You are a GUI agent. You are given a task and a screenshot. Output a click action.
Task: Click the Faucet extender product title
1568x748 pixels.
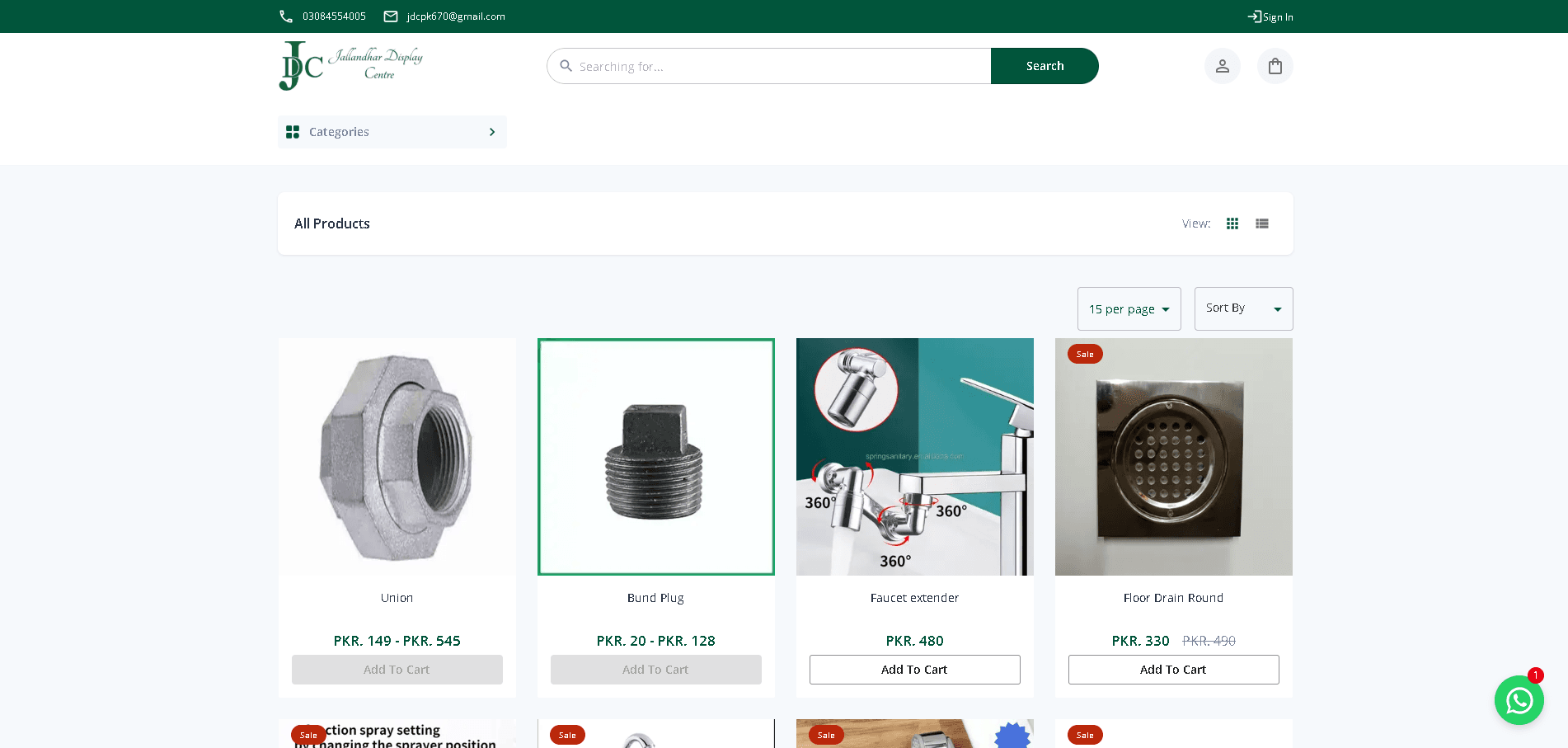(915, 598)
